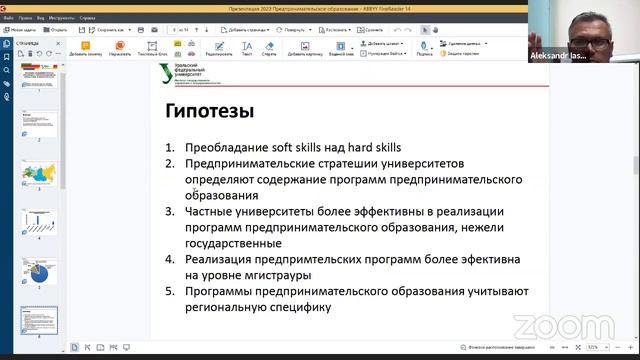Click the undo arrow in toolbar
The image size is (640, 360).
397,30
